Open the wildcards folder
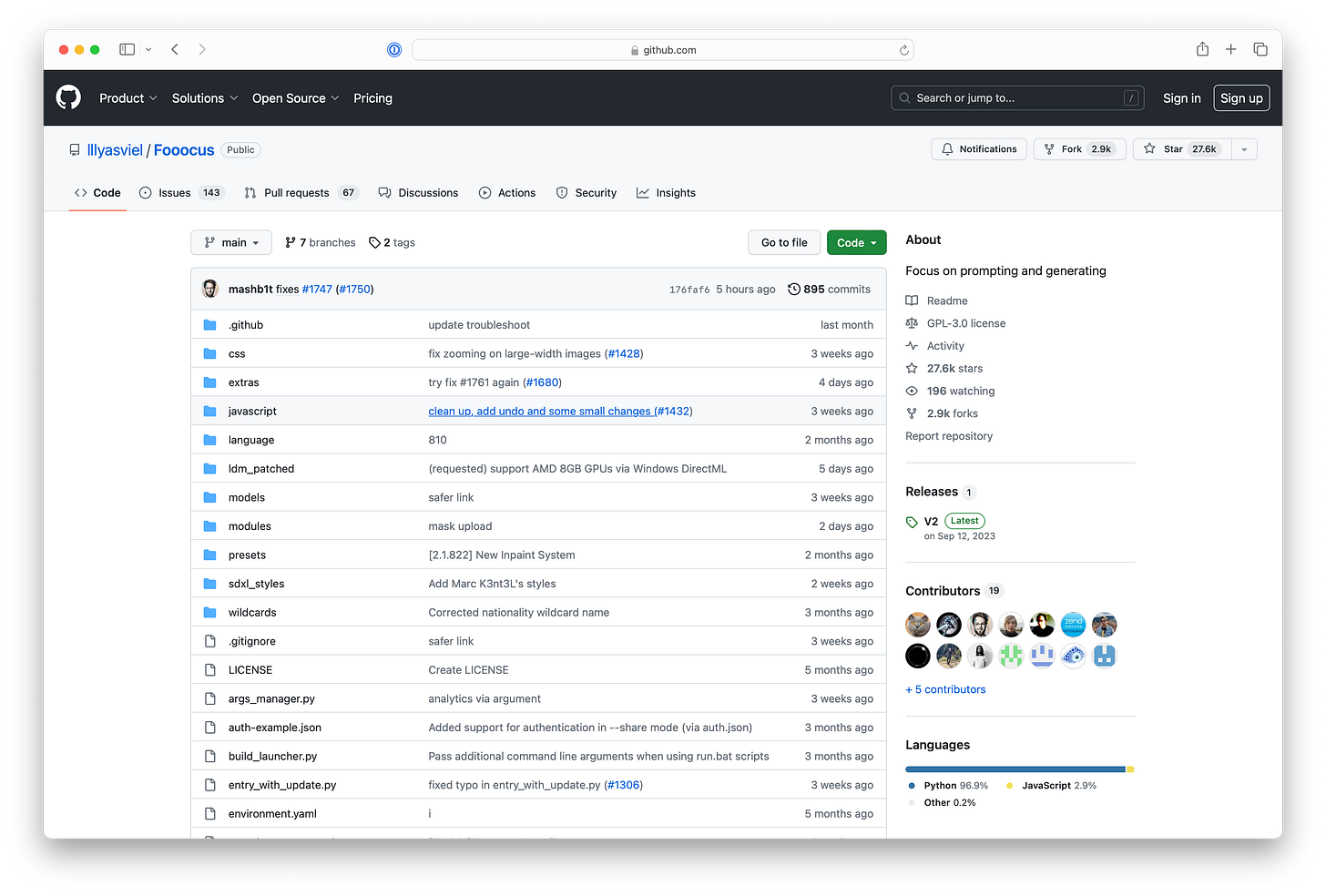Image resolution: width=1326 pixels, height=896 pixels. pos(252,613)
